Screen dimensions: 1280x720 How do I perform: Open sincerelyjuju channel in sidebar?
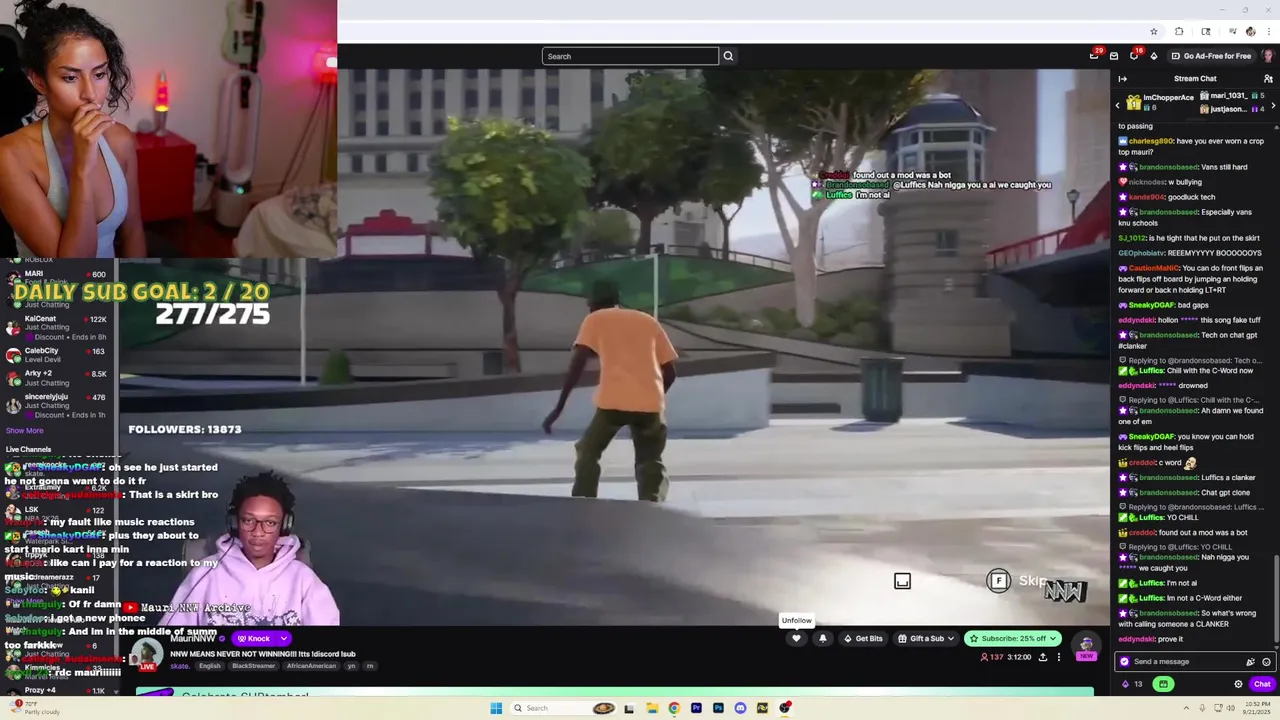(57, 405)
